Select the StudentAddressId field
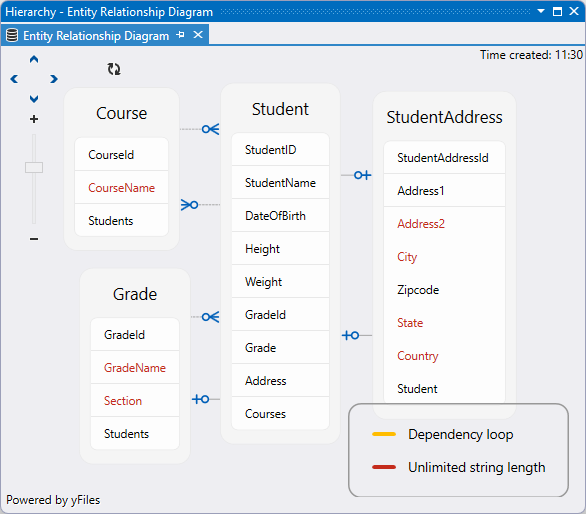Screen dimensions: 586x514 [x=444, y=158]
